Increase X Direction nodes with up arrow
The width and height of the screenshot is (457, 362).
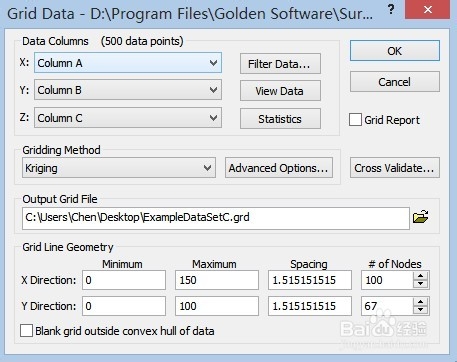tap(421, 276)
